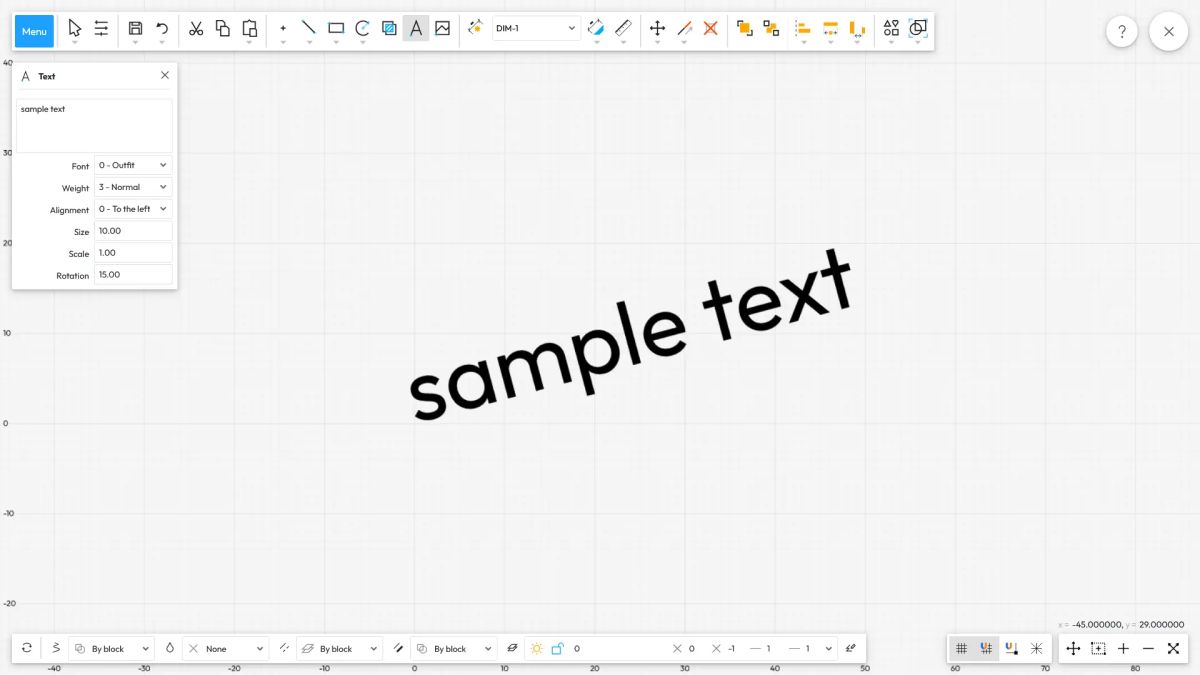Viewport: 1200px width, 675px height.
Task: Open the DIM-1 style dropdown
Action: (x=536, y=28)
